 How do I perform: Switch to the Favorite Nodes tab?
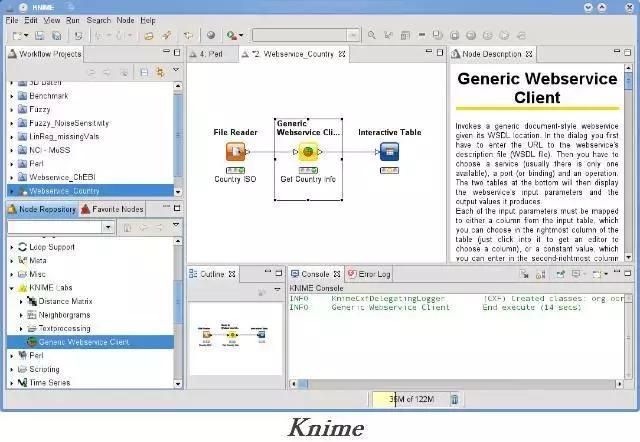(113, 209)
